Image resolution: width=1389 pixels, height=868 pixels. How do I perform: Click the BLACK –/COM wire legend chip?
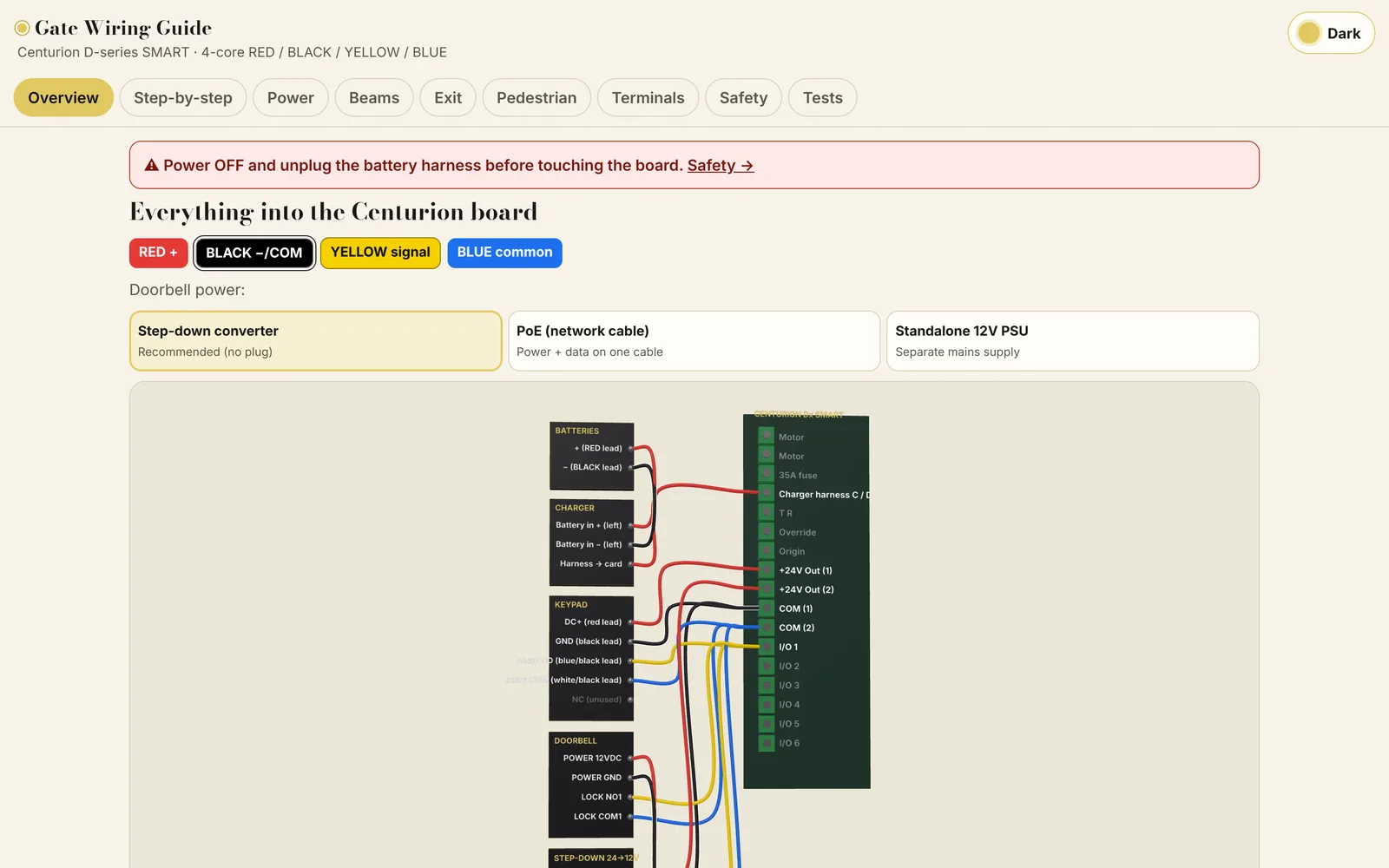(x=254, y=253)
